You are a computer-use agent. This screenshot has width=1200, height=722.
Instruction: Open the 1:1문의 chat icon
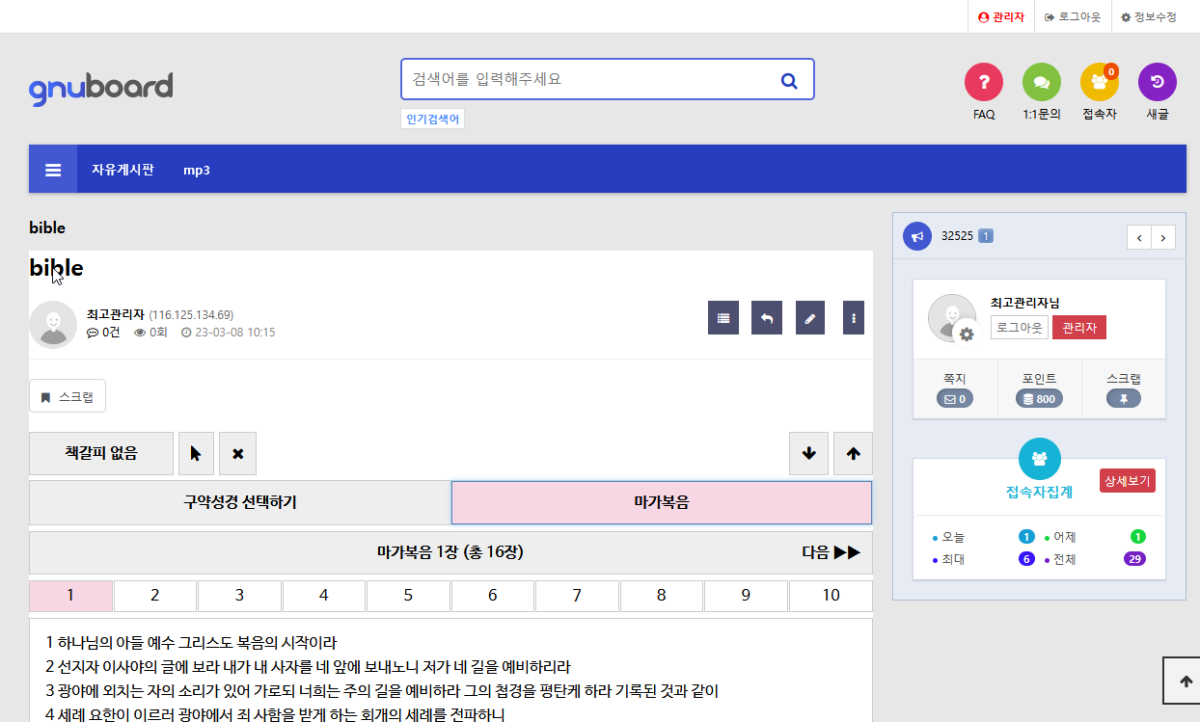(1041, 82)
